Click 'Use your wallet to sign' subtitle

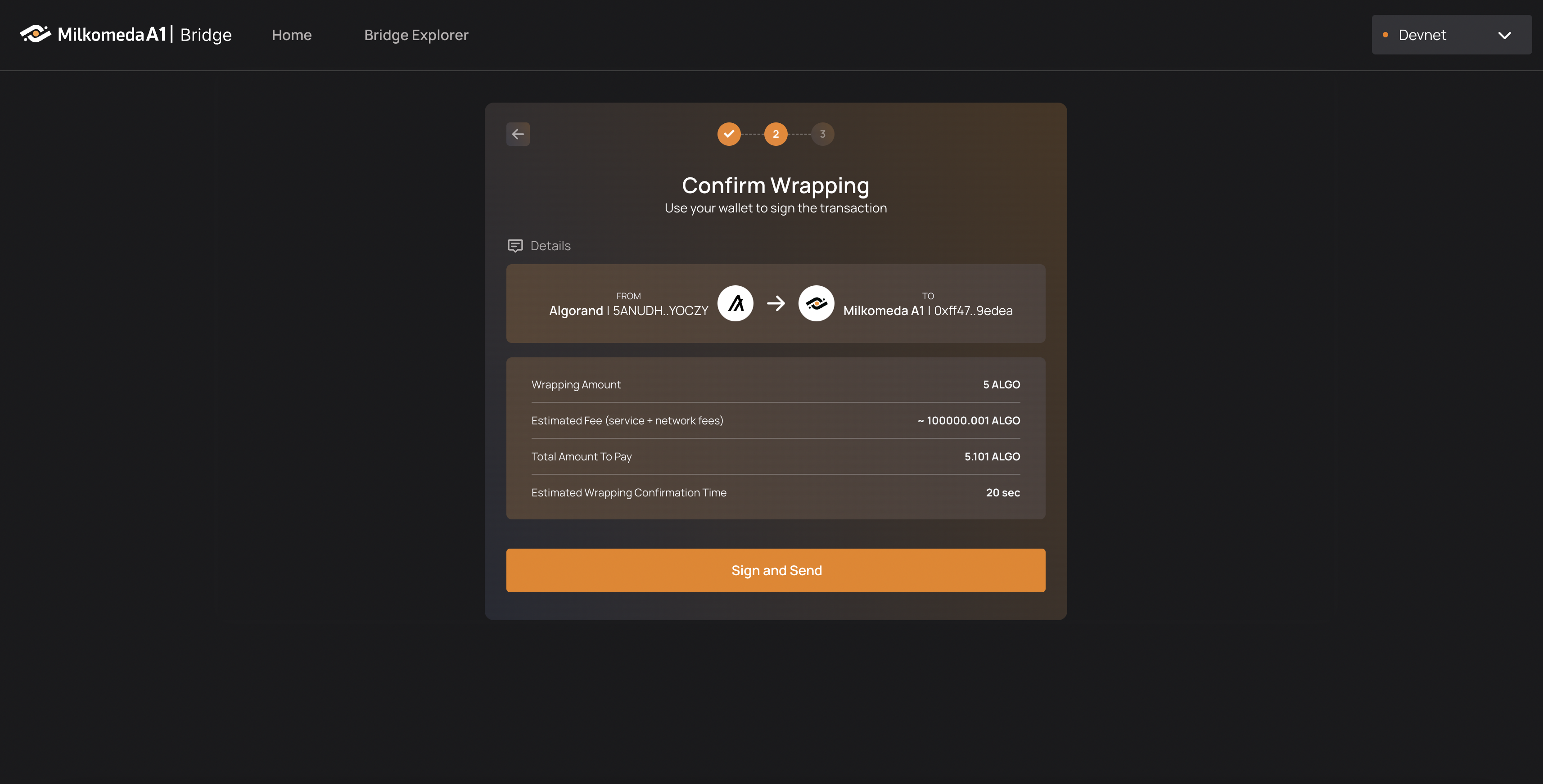pos(776,208)
